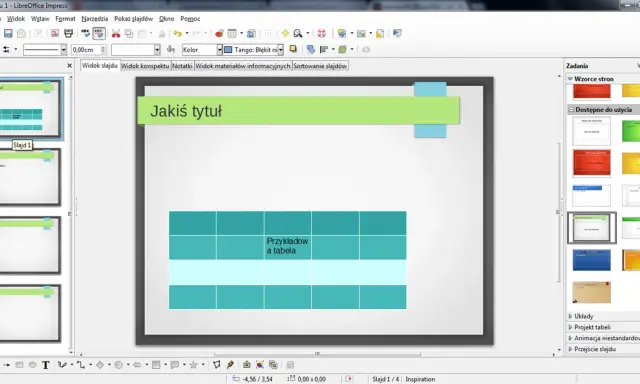Screen dimensions: 640x384
Task: Choose the Curve drawing tool
Action: point(62,365)
